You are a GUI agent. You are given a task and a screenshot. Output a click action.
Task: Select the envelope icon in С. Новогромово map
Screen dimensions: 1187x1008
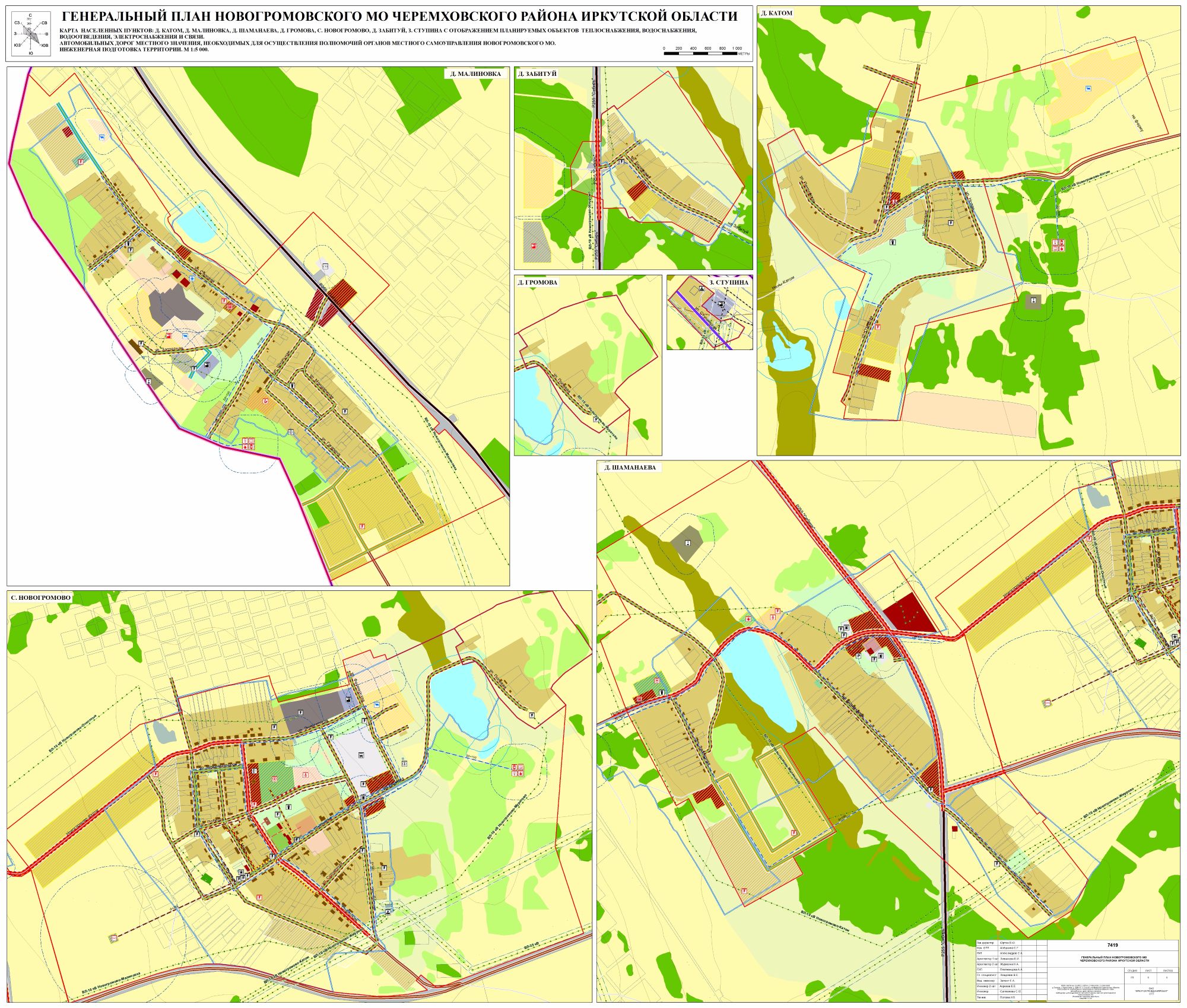[x=113, y=938]
